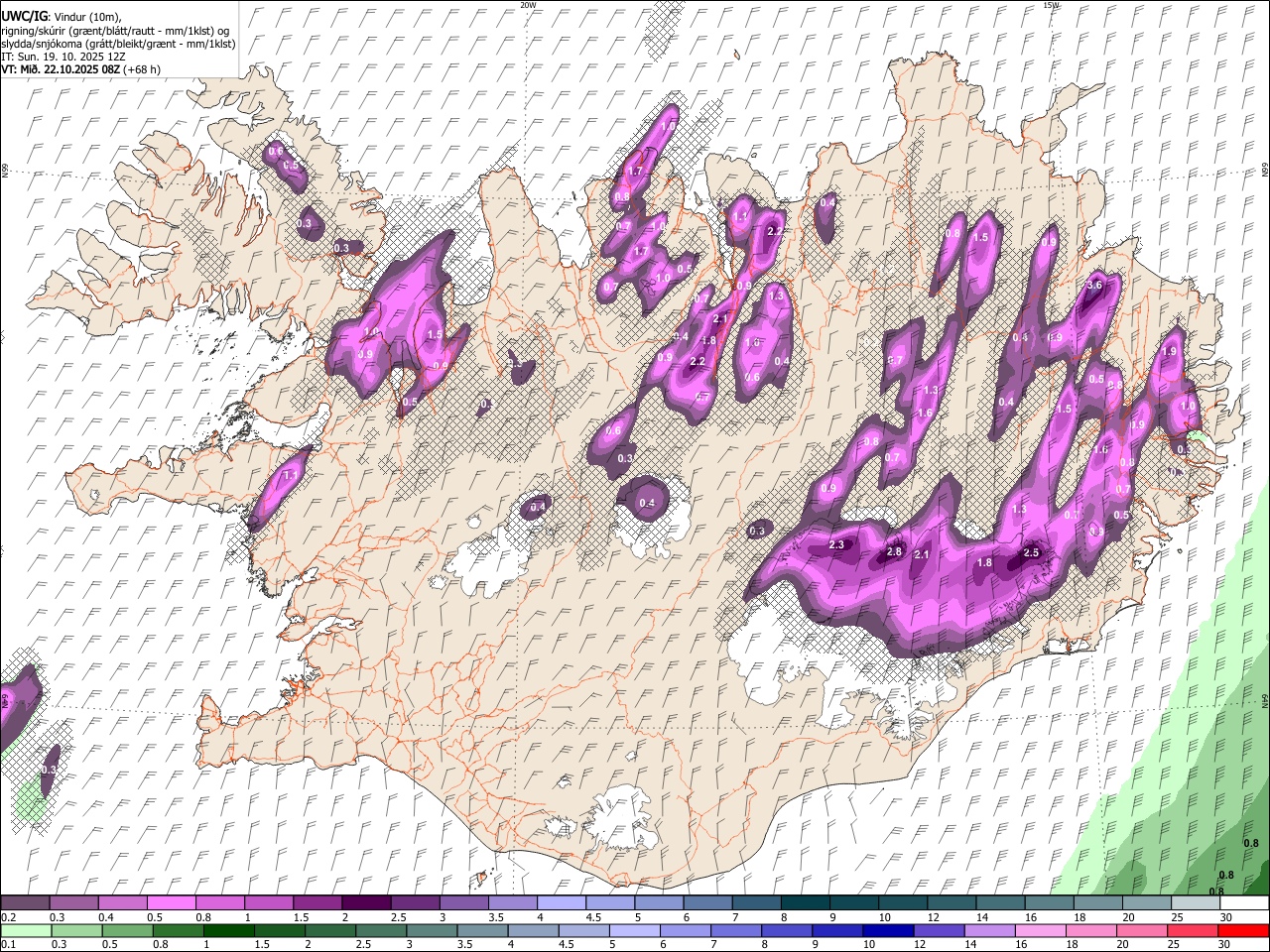Select bright pink swatch between 0.5 and 0.8, upper legend
The height and width of the screenshot is (952, 1270).
[171, 902]
